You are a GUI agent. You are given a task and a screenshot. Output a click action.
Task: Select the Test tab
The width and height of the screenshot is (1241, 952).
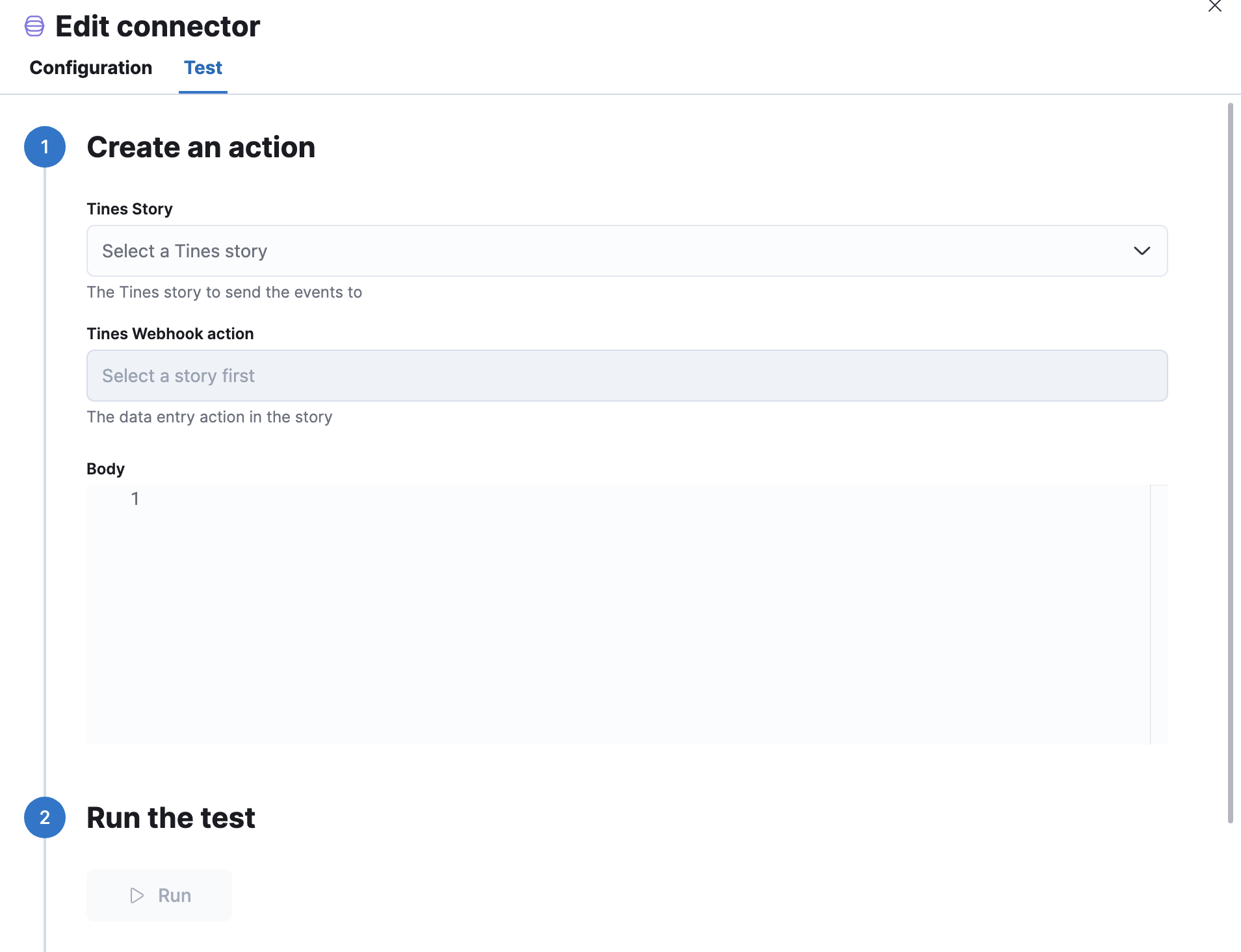(203, 68)
